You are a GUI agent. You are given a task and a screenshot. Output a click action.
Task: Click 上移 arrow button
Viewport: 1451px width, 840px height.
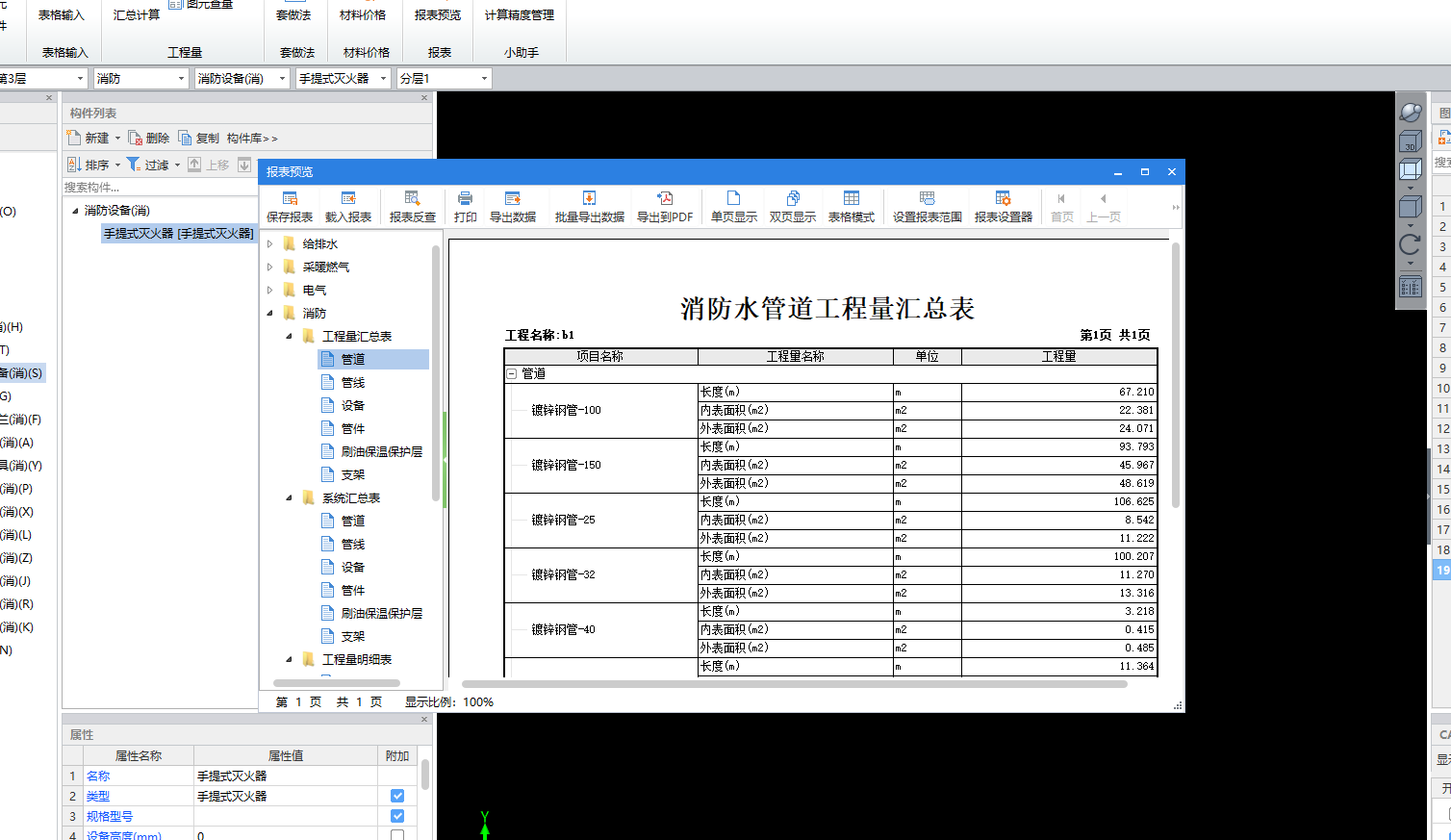[194, 165]
